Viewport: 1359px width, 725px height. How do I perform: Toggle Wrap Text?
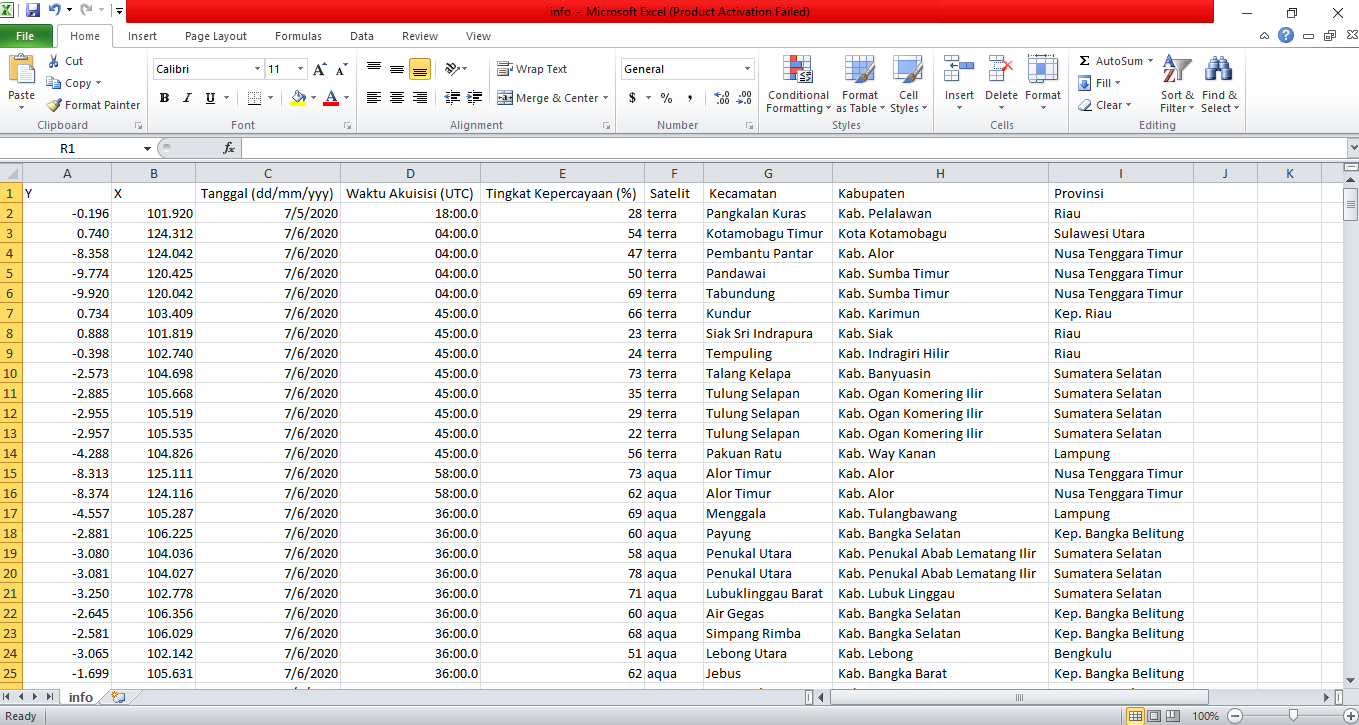pos(532,69)
